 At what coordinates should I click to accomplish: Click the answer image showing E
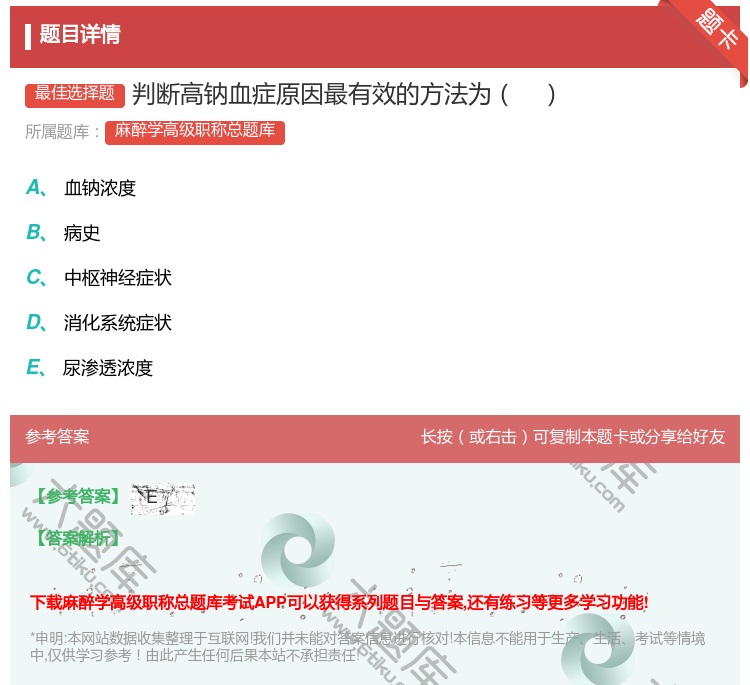(x=163, y=499)
